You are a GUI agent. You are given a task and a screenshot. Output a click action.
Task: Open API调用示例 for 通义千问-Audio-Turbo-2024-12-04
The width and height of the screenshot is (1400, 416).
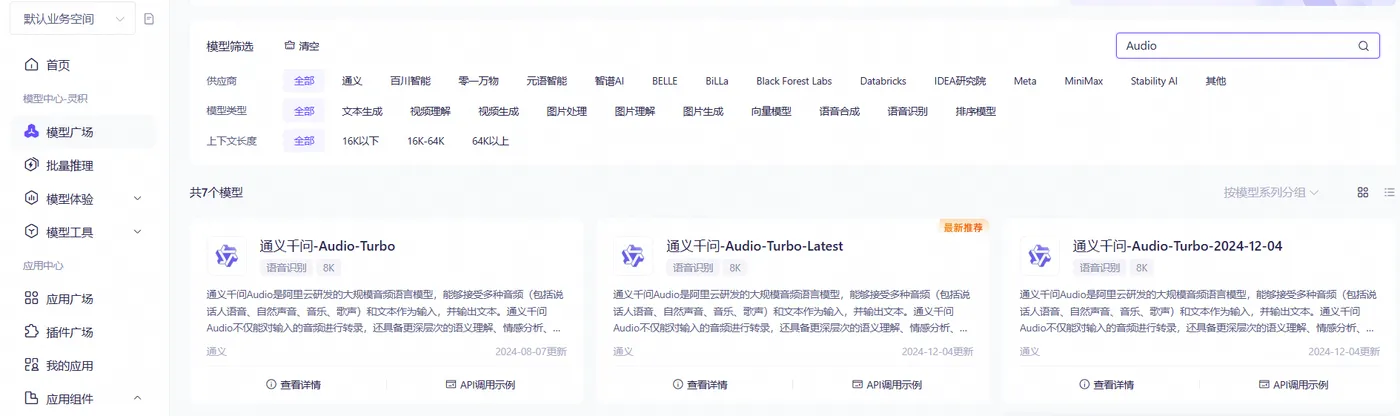tap(1293, 385)
